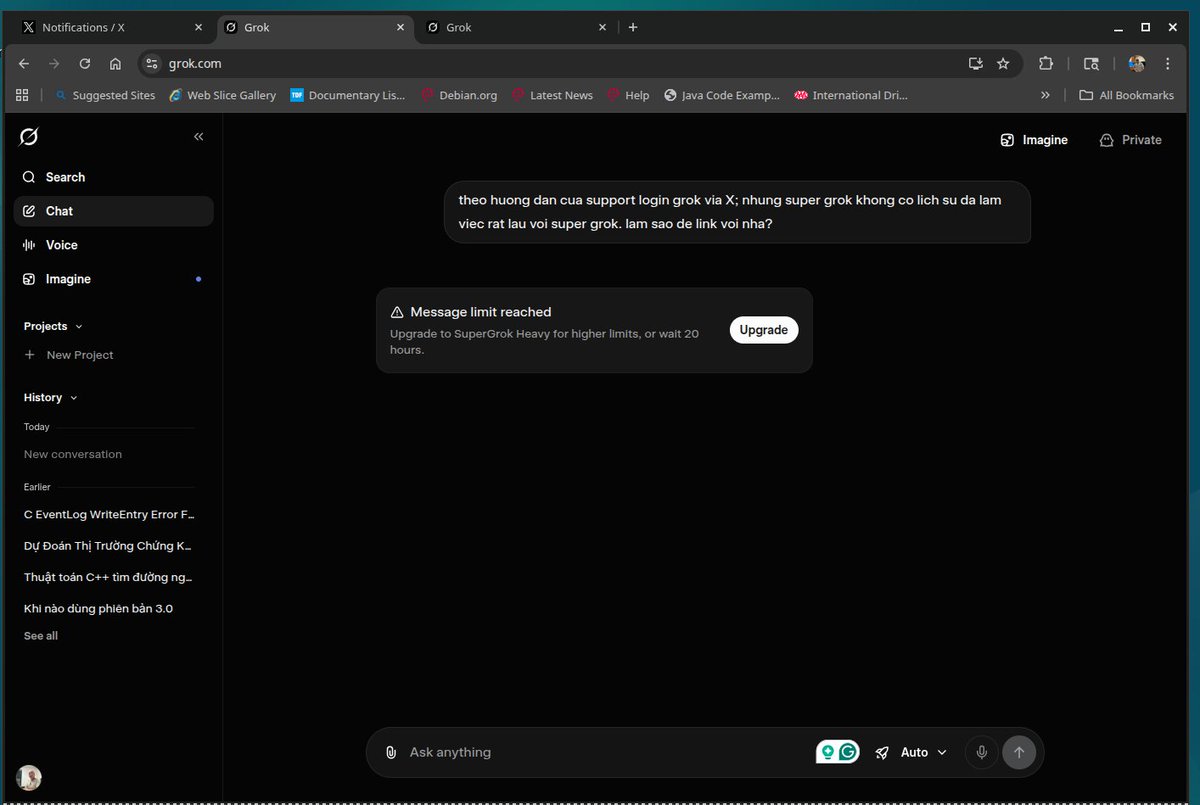Go to browser home page
1200x805 pixels.
tap(115, 63)
